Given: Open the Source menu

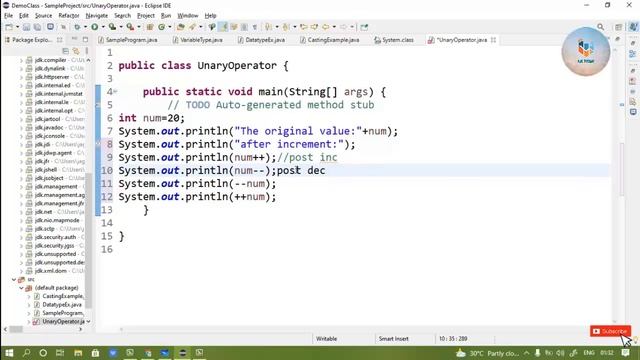Looking at the screenshot, I should coord(43,16).
